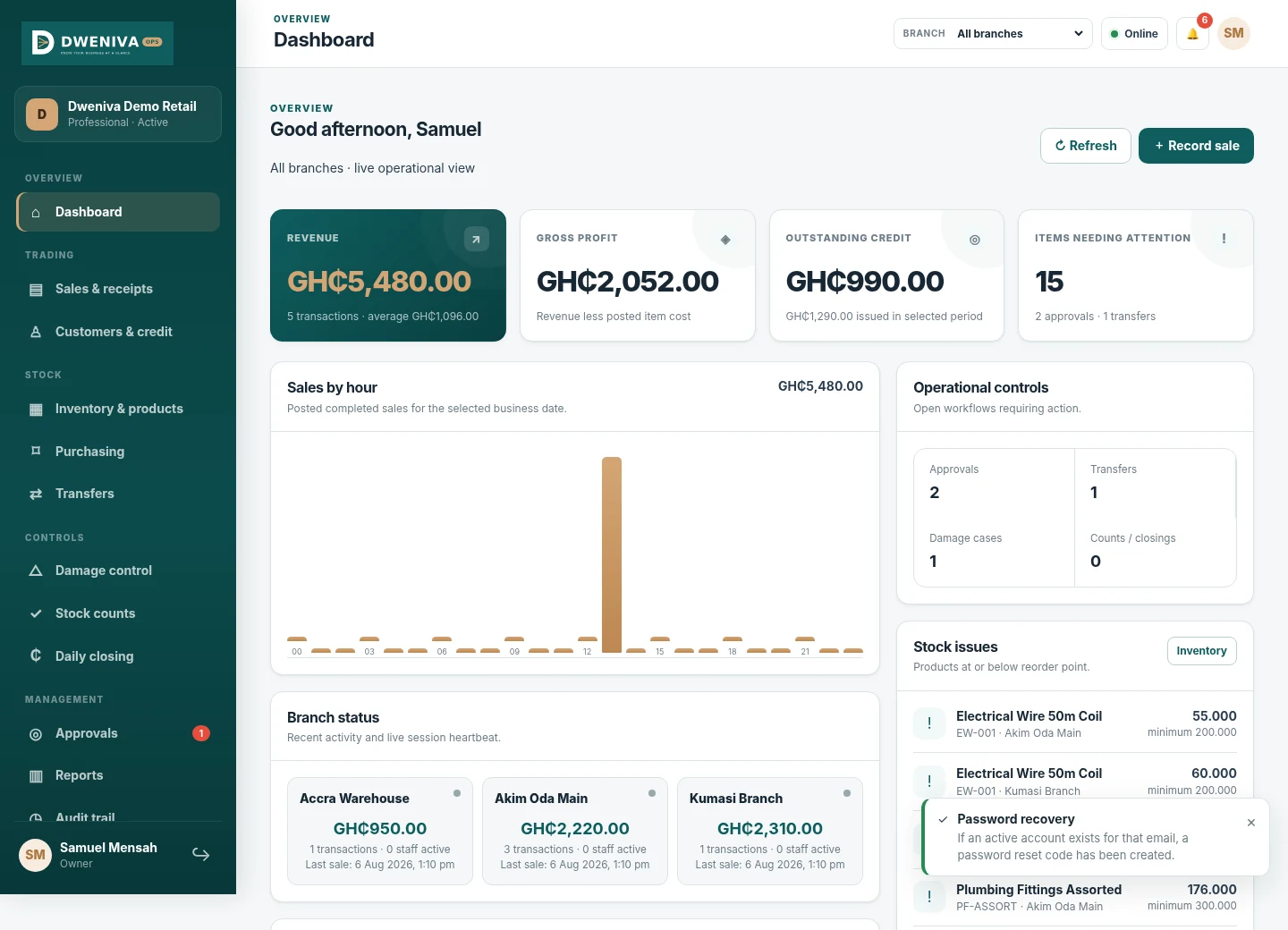Click the Daily closing cedi icon
Viewport: 1288px width, 930px height.
click(36, 655)
